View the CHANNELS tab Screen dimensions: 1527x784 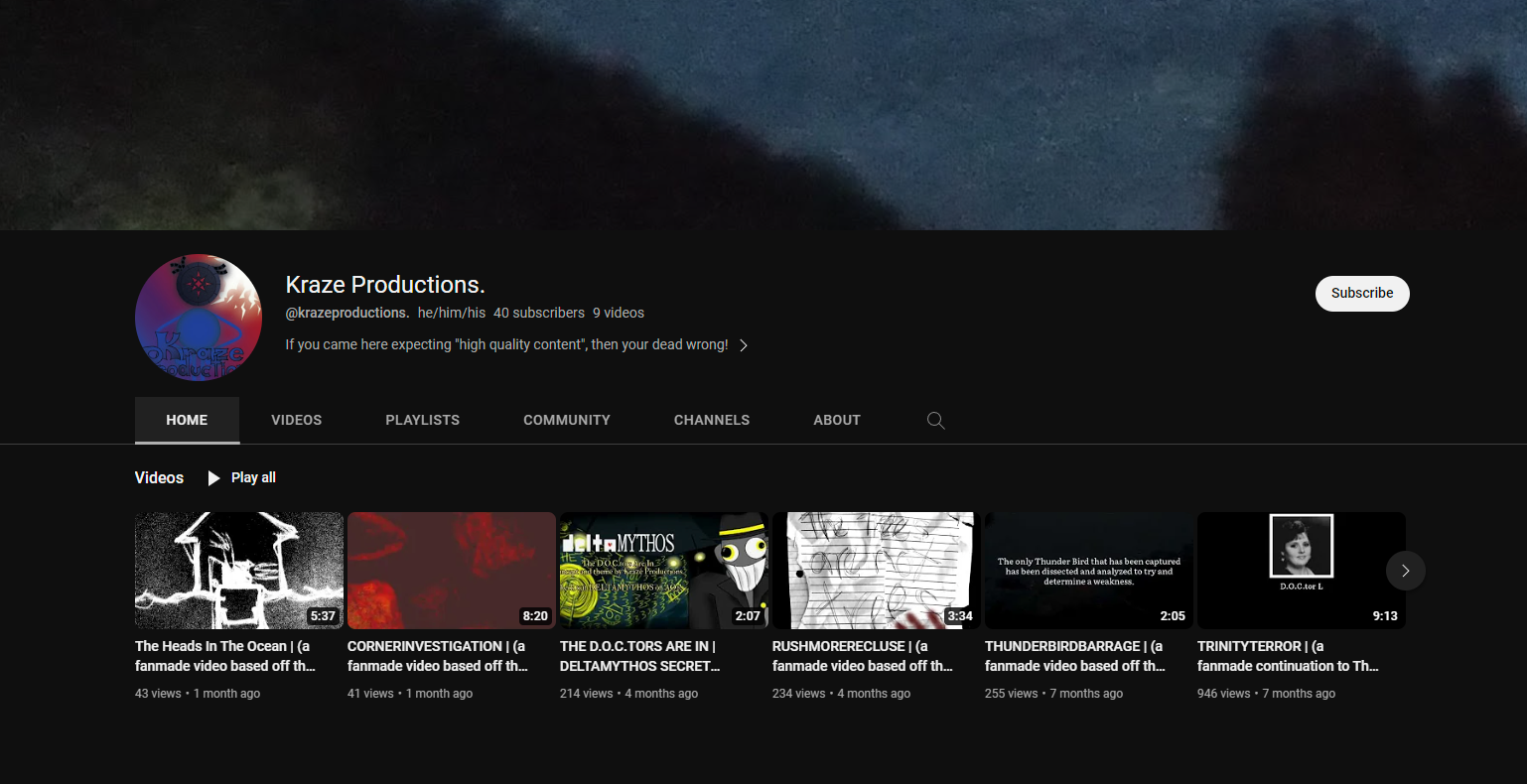712,420
